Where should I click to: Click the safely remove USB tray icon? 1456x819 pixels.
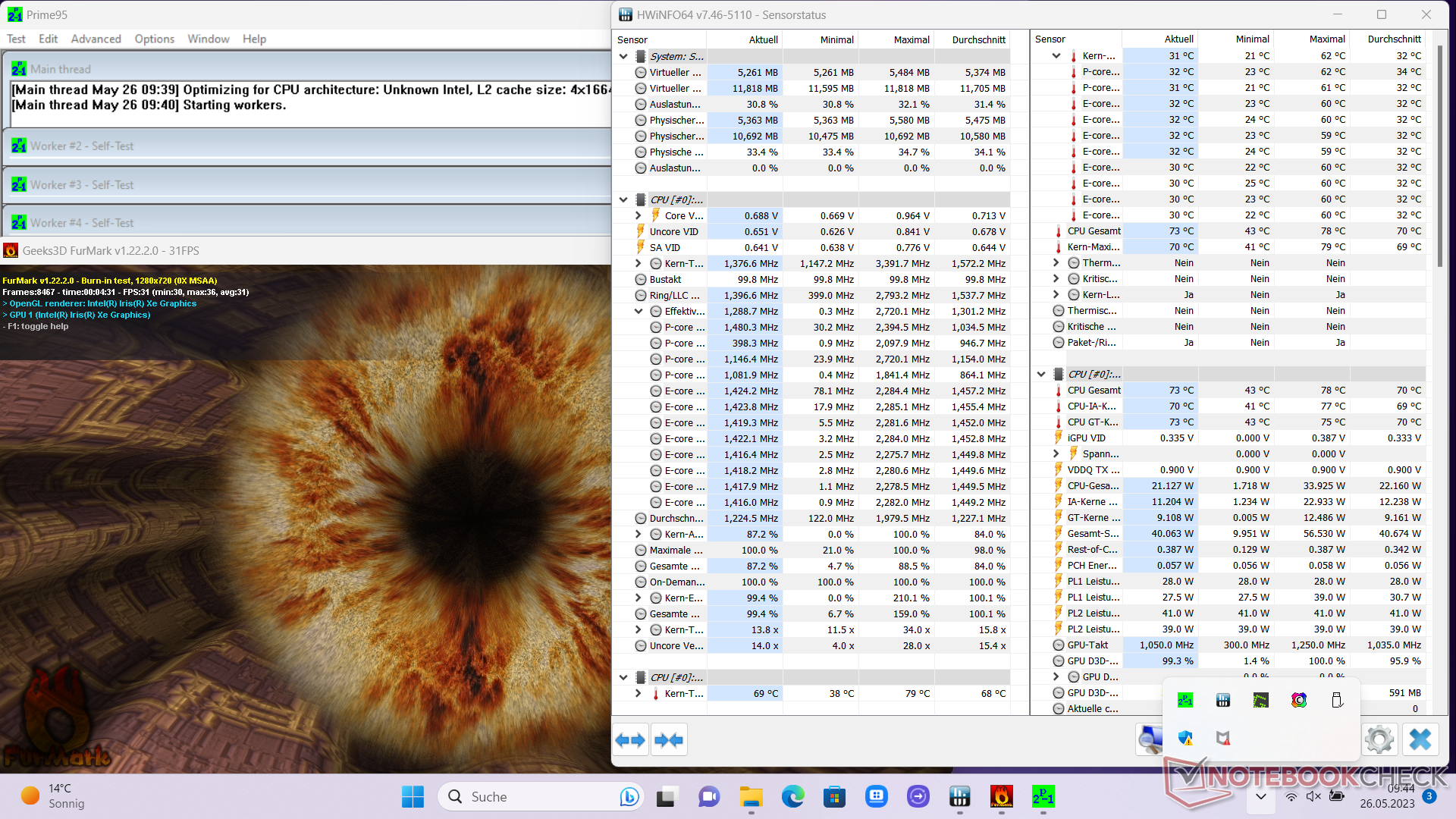point(1337,700)
